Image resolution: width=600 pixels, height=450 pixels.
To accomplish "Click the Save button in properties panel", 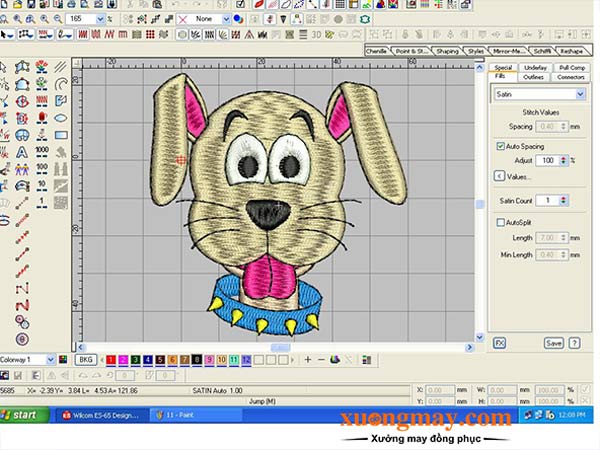I will (553, 342).
